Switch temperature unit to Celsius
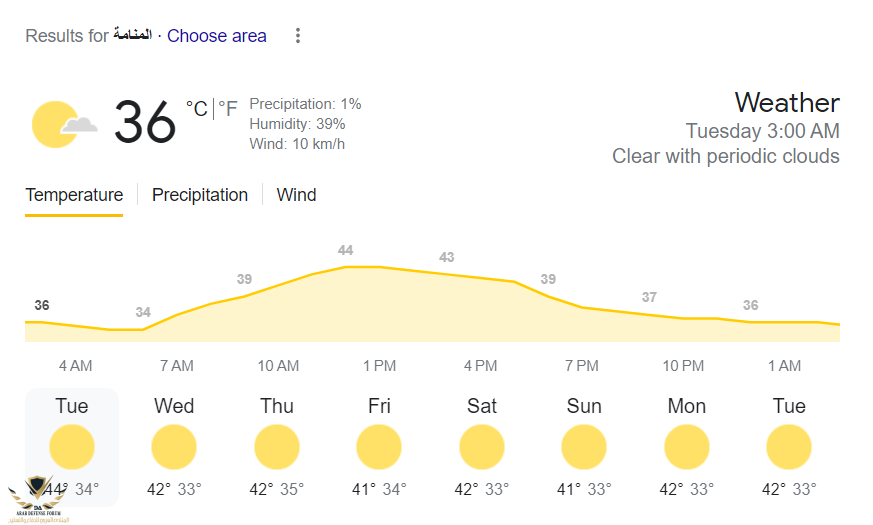873x525 pixels. tap(197, 109)
